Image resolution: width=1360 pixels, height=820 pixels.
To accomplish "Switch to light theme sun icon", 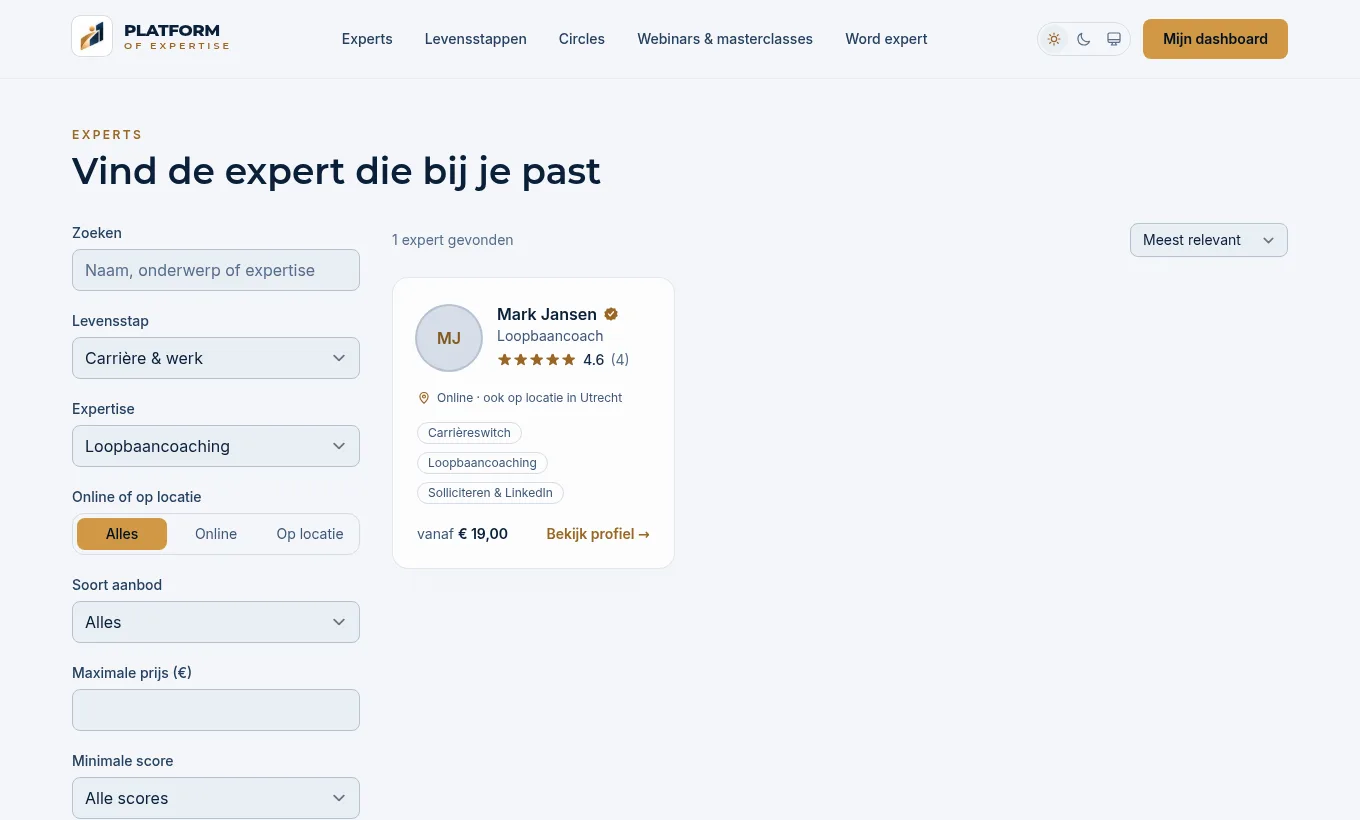I will pyautogui.click(x=1054, y=39).
